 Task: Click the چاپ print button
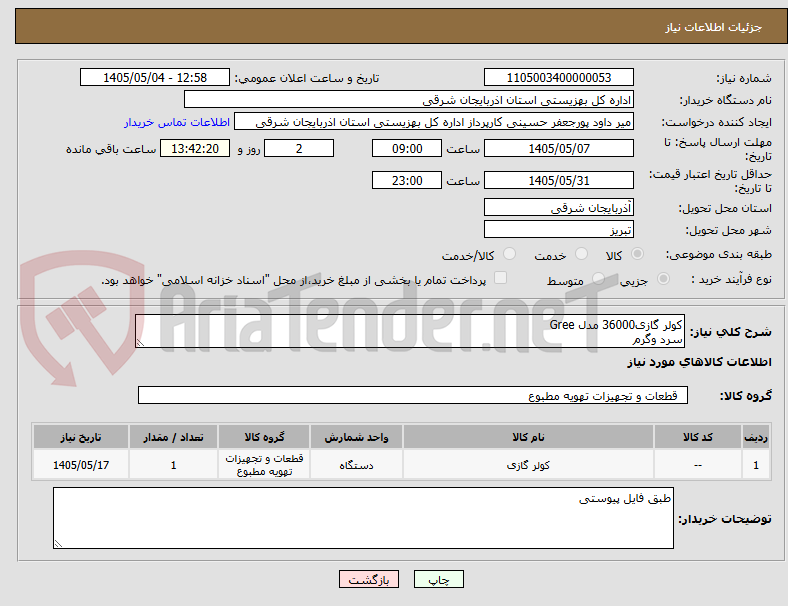[x=439, y=579]
